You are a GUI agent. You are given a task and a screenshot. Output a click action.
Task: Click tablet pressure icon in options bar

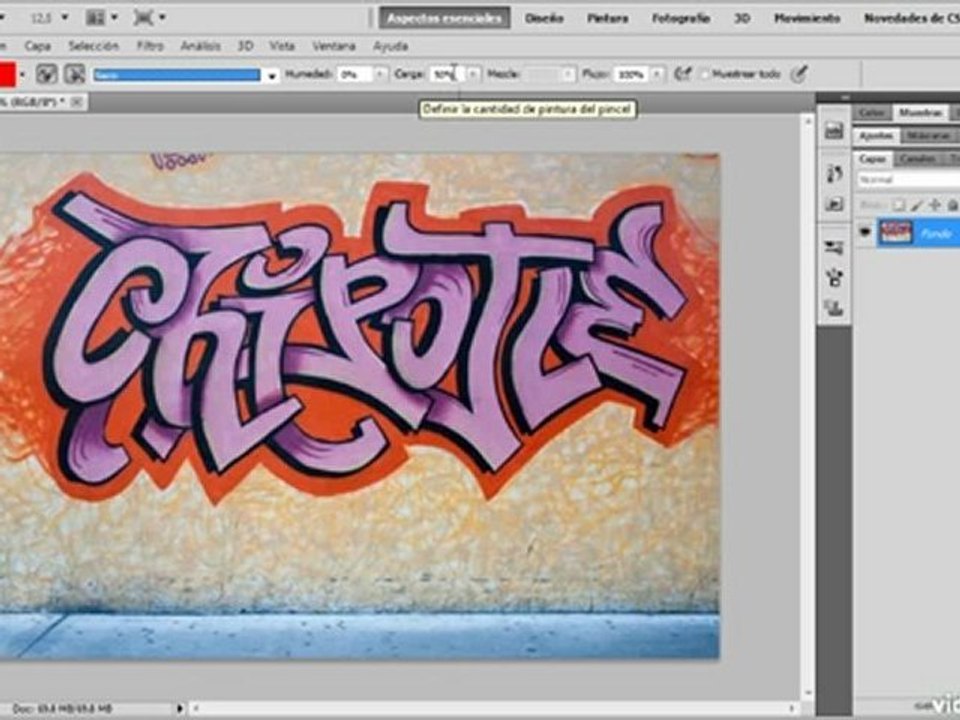click(798, 74)
